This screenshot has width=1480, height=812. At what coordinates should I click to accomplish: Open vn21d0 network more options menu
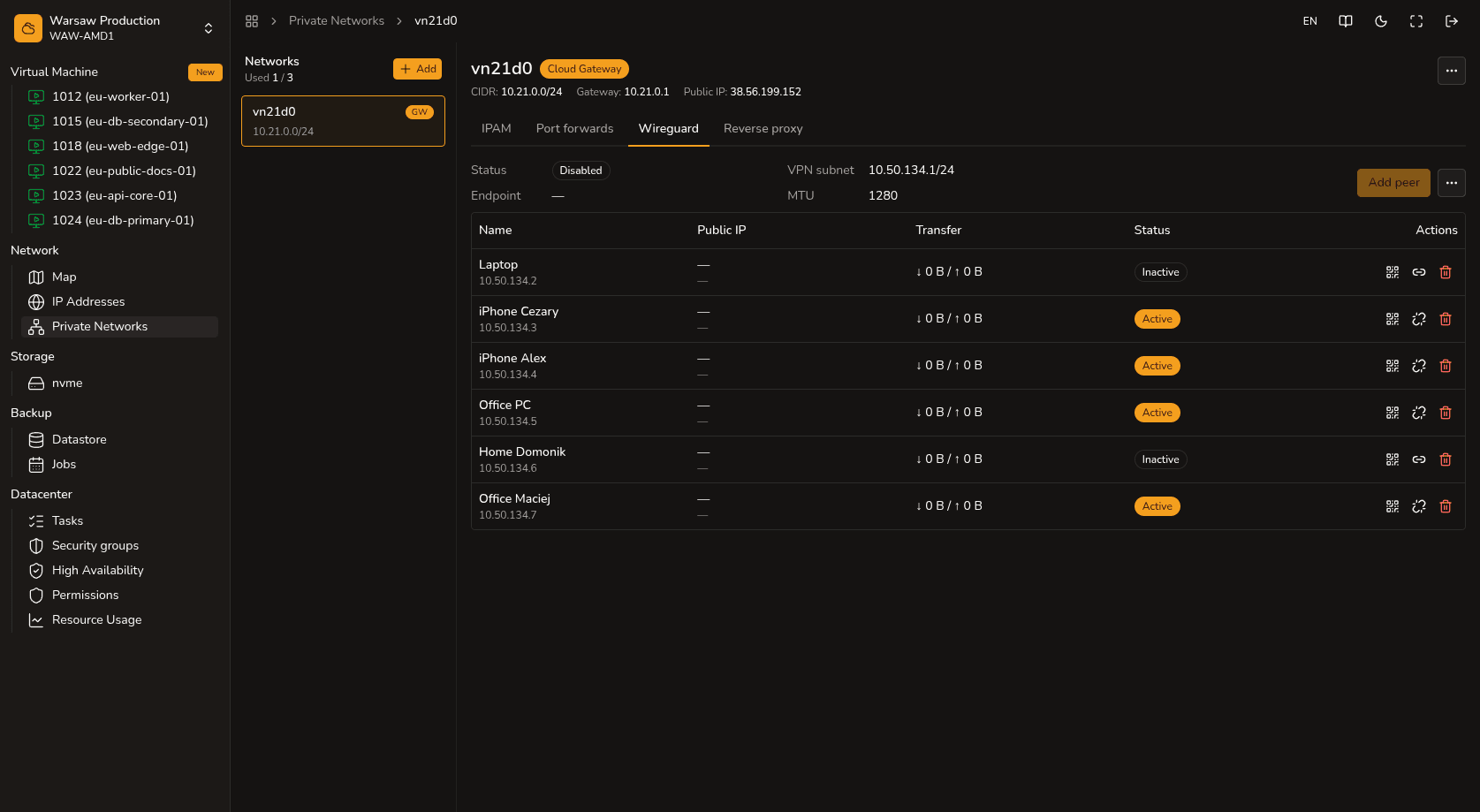1452,71
